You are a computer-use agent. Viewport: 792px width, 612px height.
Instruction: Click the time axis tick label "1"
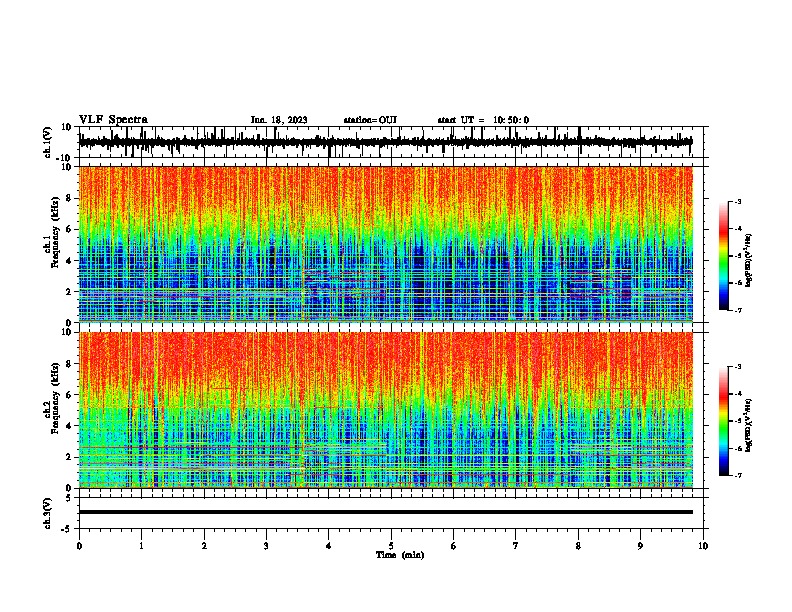click(141, 546)
